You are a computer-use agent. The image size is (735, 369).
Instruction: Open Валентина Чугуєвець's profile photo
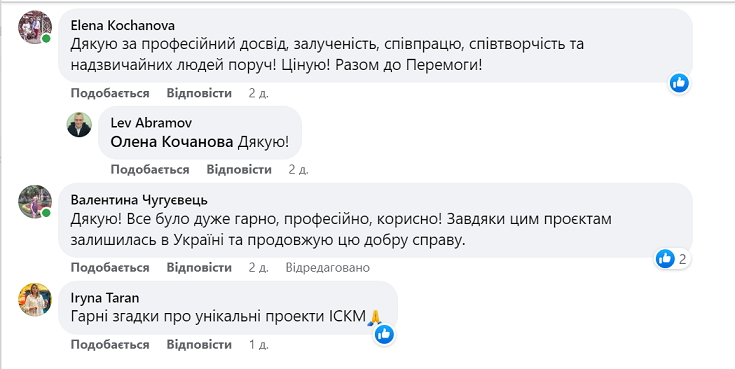(35, 202)
